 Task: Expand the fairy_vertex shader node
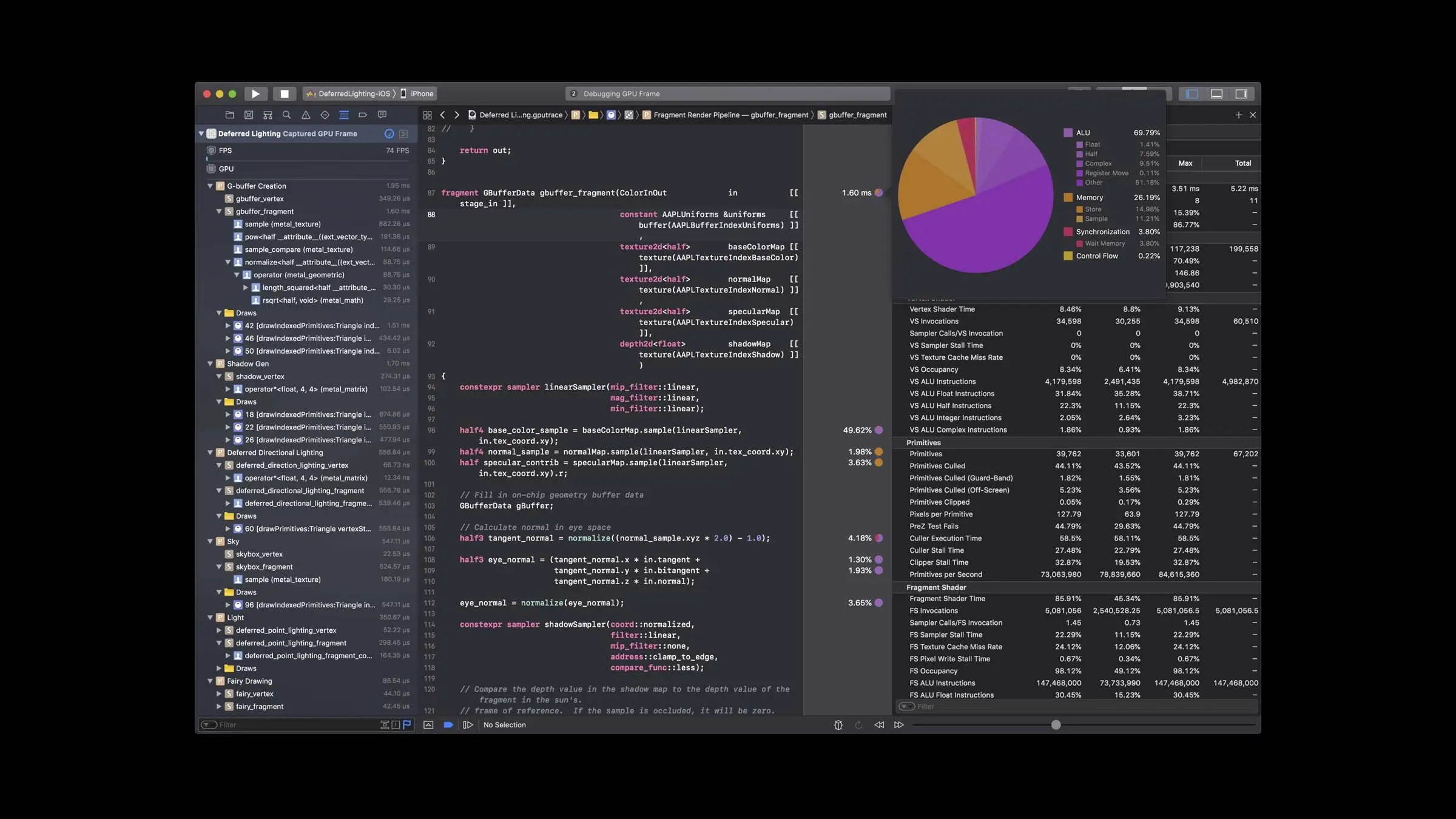(x=219, y=694)
